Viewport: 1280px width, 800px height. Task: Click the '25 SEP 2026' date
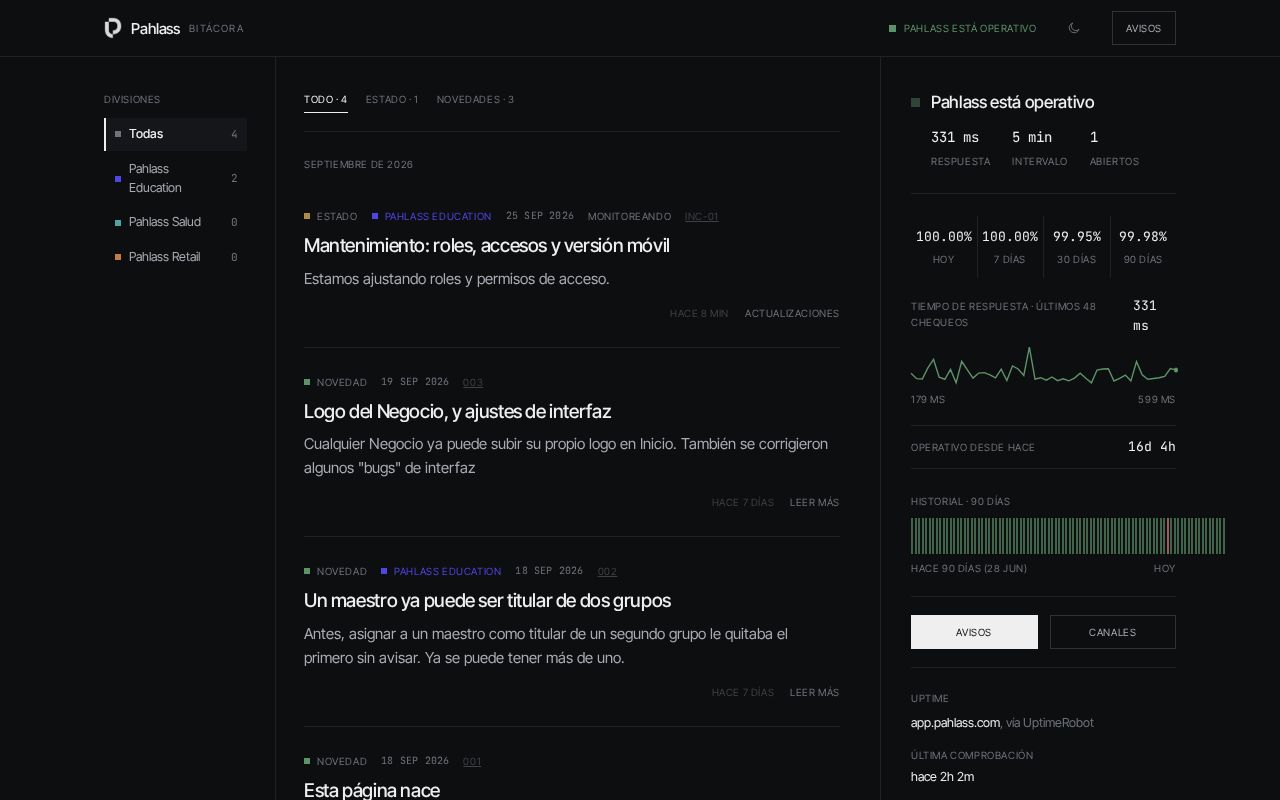[x=540, y=216]
